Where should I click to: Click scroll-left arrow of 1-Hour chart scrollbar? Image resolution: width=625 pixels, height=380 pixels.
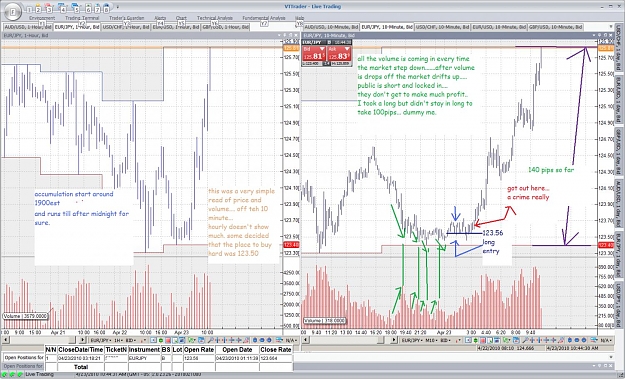coord(6,340)
